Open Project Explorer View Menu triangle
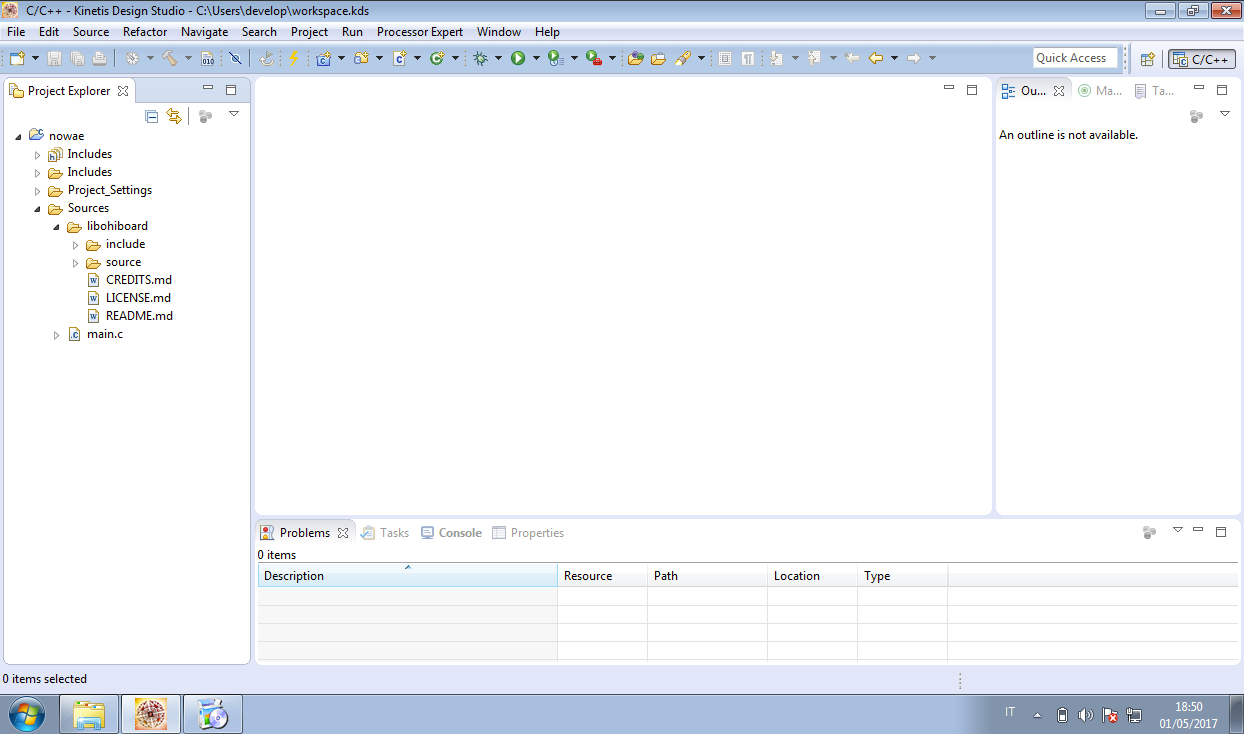Image resolution: width=1244 pixels, height=734 pixels. pos(234,114)
